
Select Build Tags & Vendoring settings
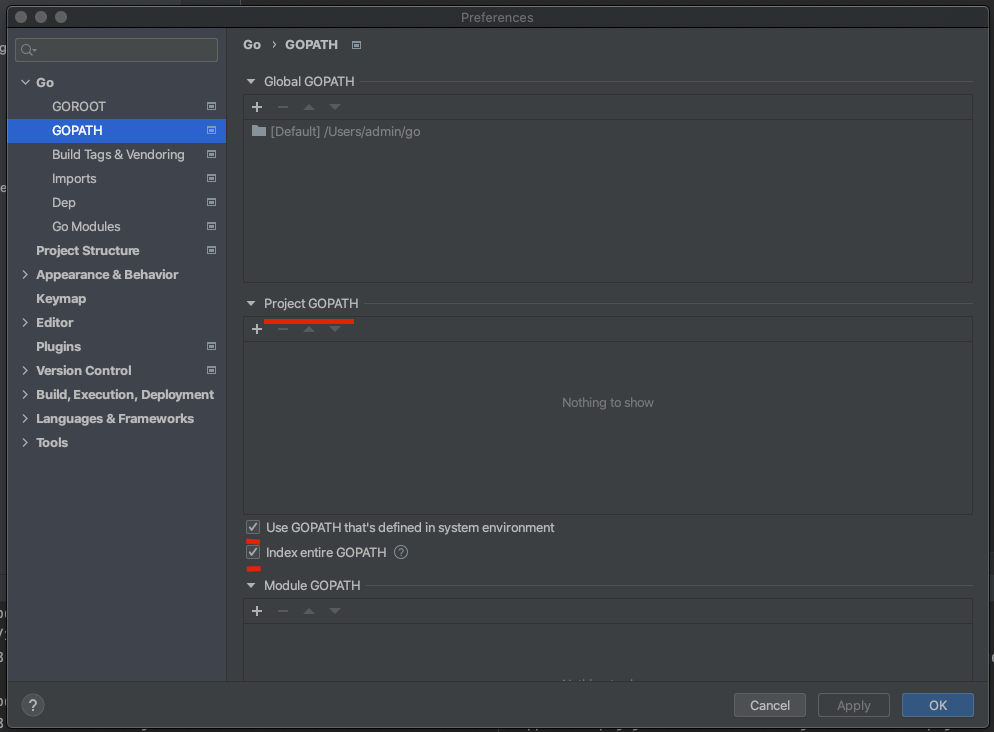(x=118, y=154)
